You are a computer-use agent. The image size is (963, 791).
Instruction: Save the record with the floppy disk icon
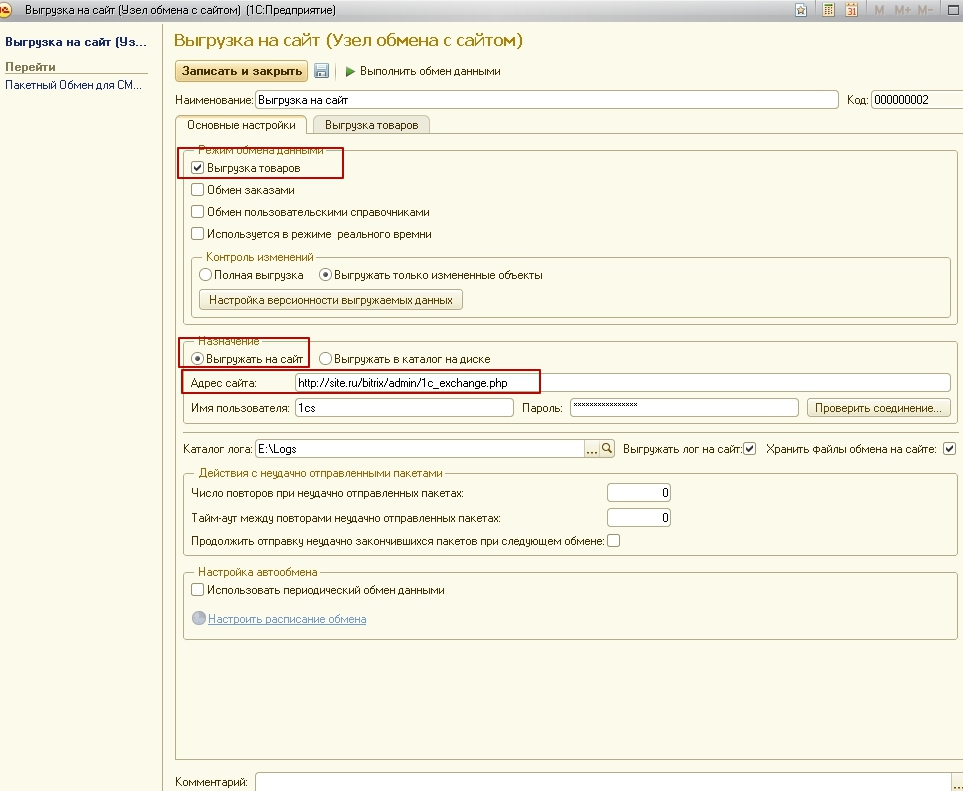pos(321,71)
